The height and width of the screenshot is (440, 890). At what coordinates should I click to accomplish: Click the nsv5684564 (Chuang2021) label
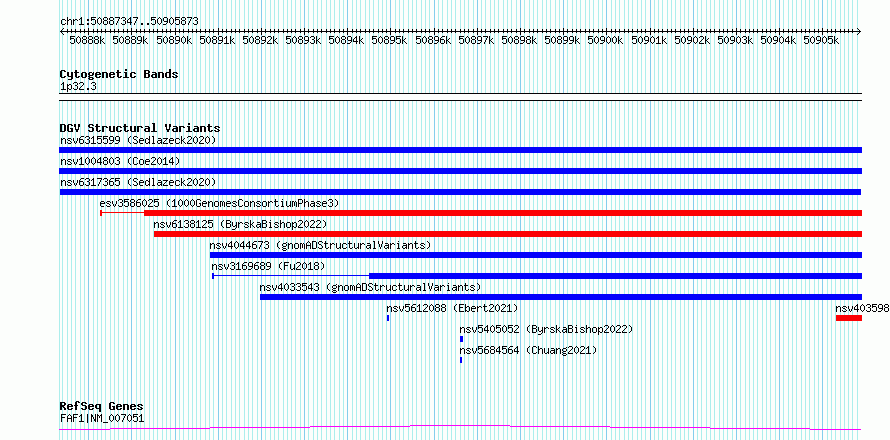[528, 350]
